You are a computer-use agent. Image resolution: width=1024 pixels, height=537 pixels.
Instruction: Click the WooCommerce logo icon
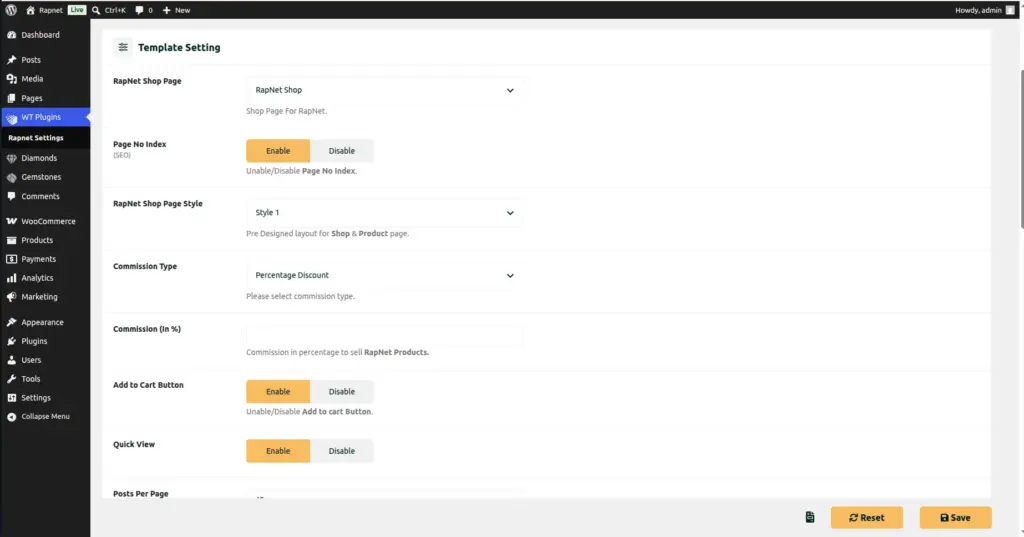(x=11, y=221)
